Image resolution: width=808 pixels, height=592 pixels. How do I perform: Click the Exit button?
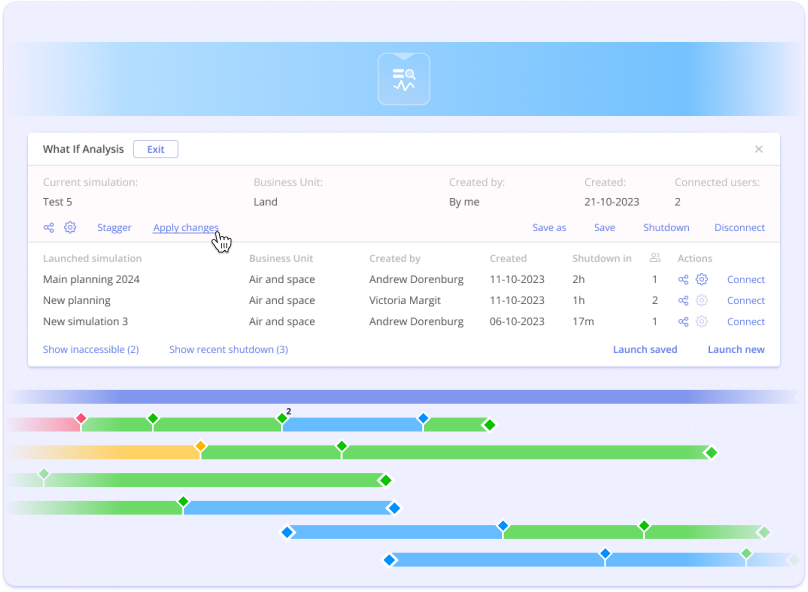click(x=156, y=149)
